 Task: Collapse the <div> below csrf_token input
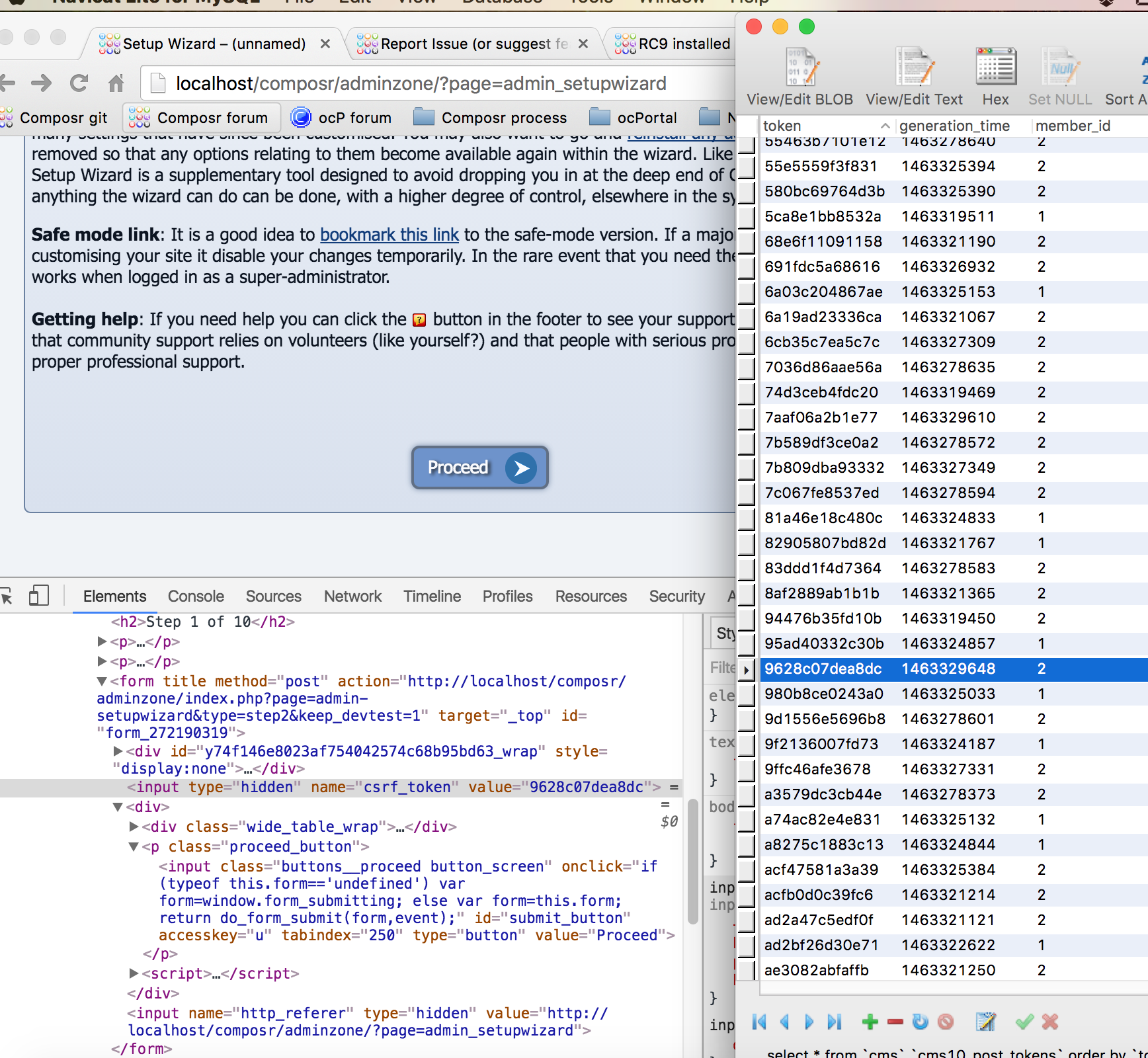tap(118, 807)
